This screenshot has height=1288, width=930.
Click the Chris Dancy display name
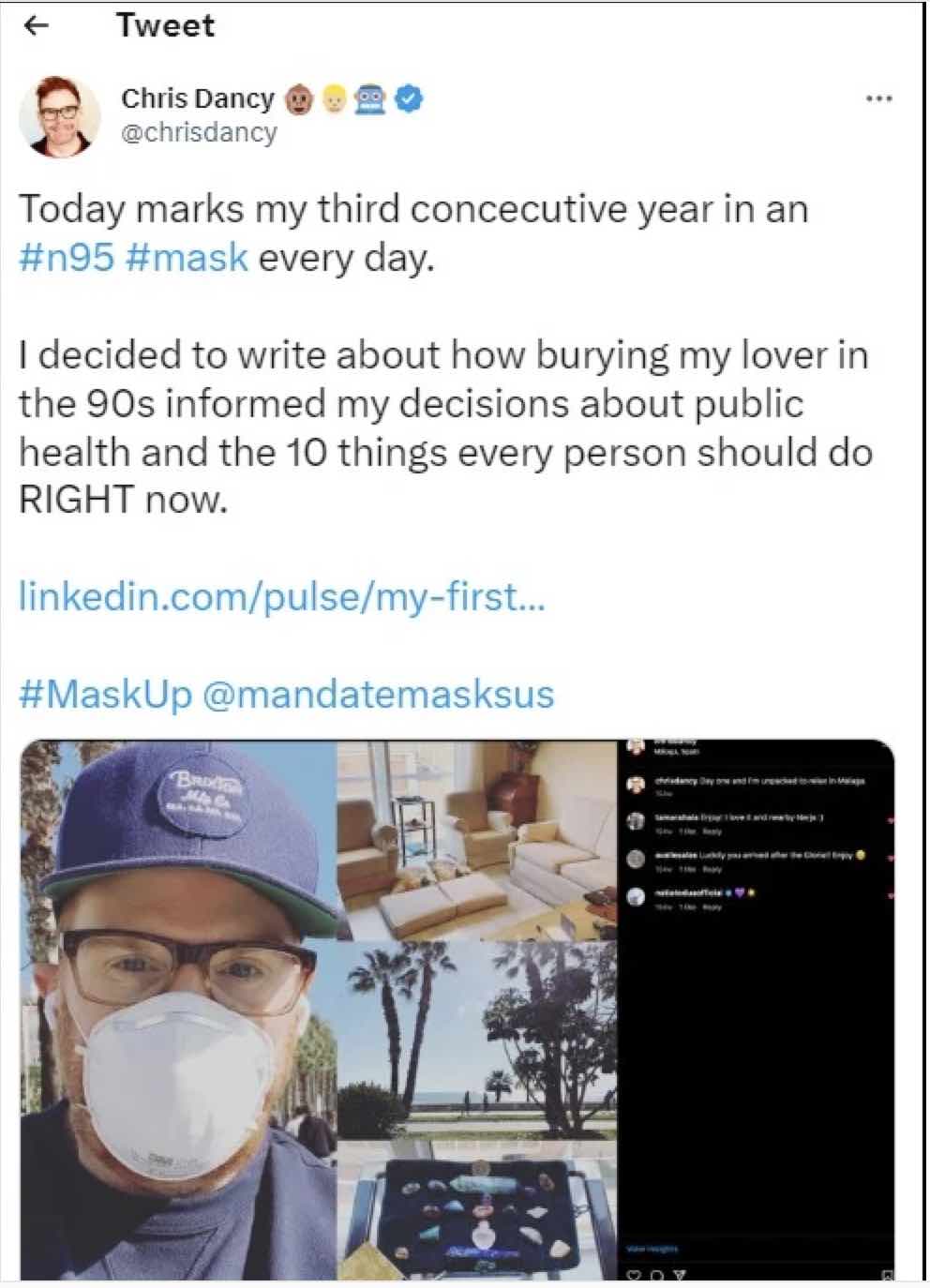click(197, 98)
